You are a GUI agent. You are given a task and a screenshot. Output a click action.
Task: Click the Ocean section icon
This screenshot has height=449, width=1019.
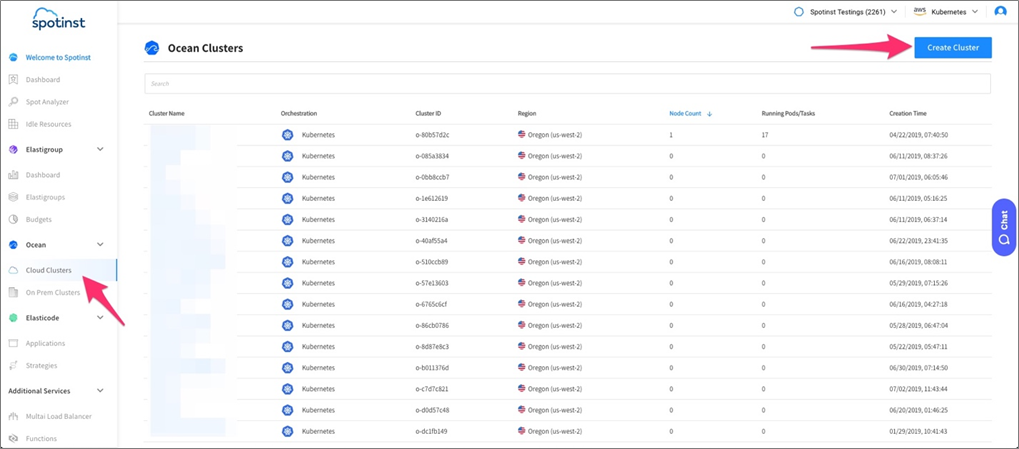tap(13, 245)
